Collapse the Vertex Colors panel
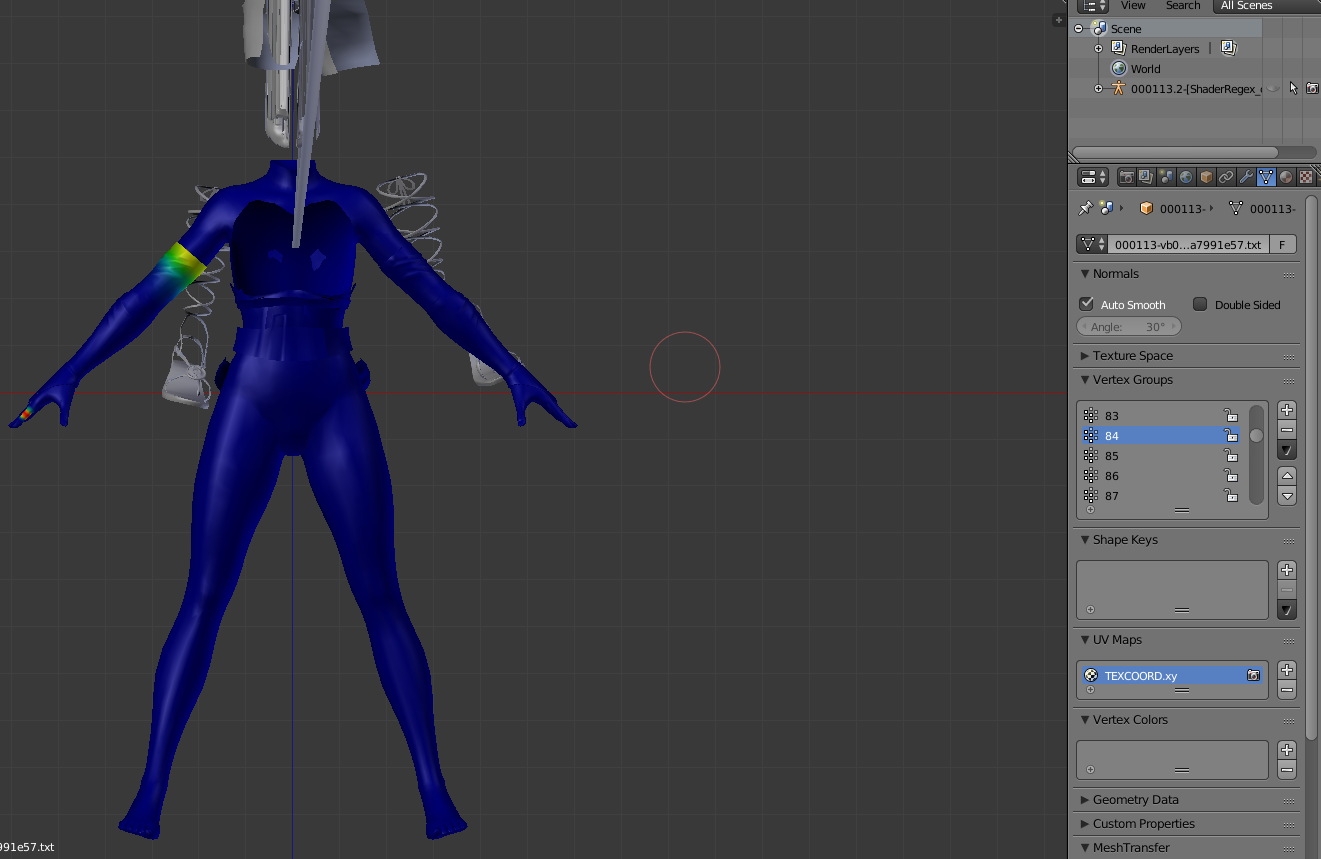Image resolution: width=1321 pixels, height=859 pixels. click(x=1085, y=720)
